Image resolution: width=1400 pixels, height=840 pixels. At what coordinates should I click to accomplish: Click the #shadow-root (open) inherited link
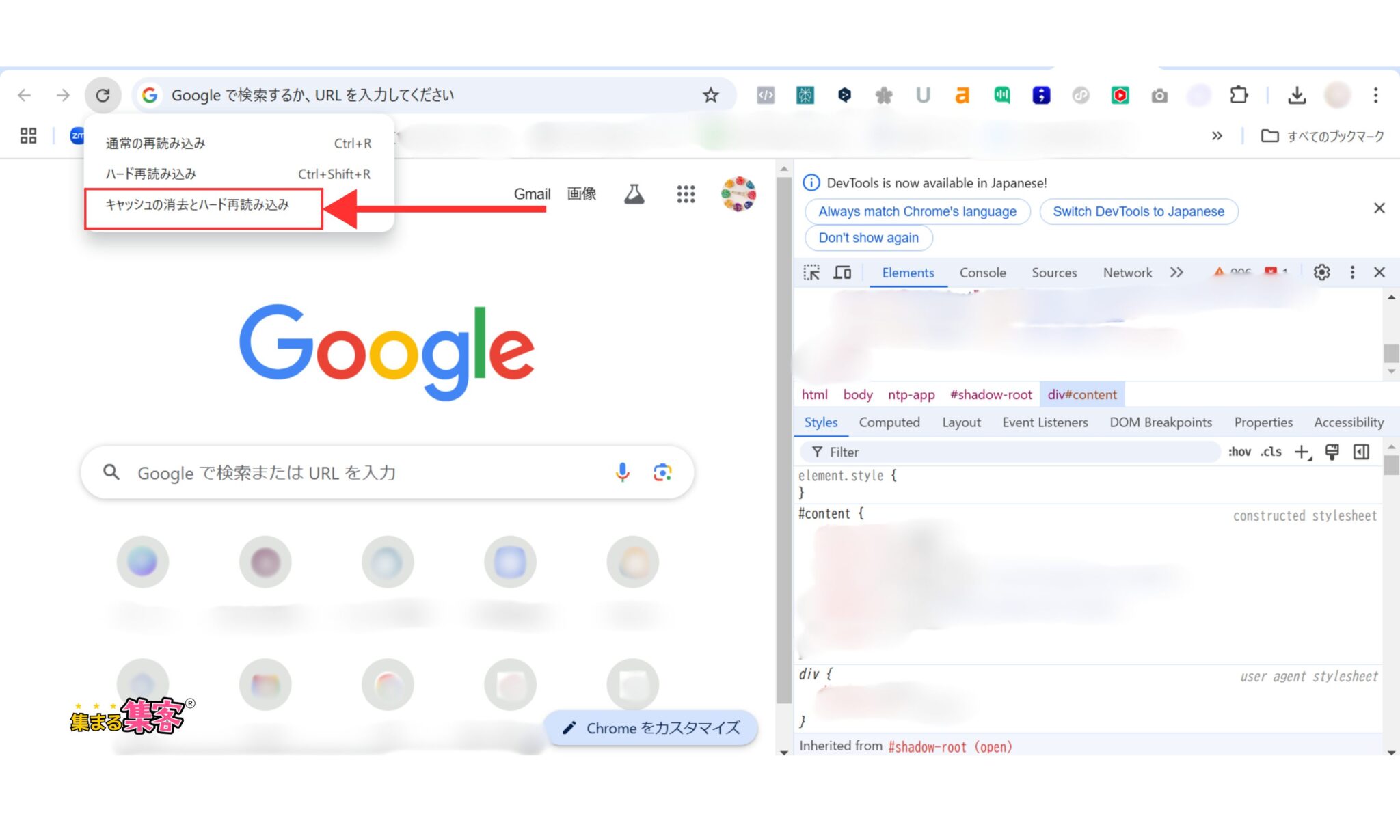click(x=950, y=746)
